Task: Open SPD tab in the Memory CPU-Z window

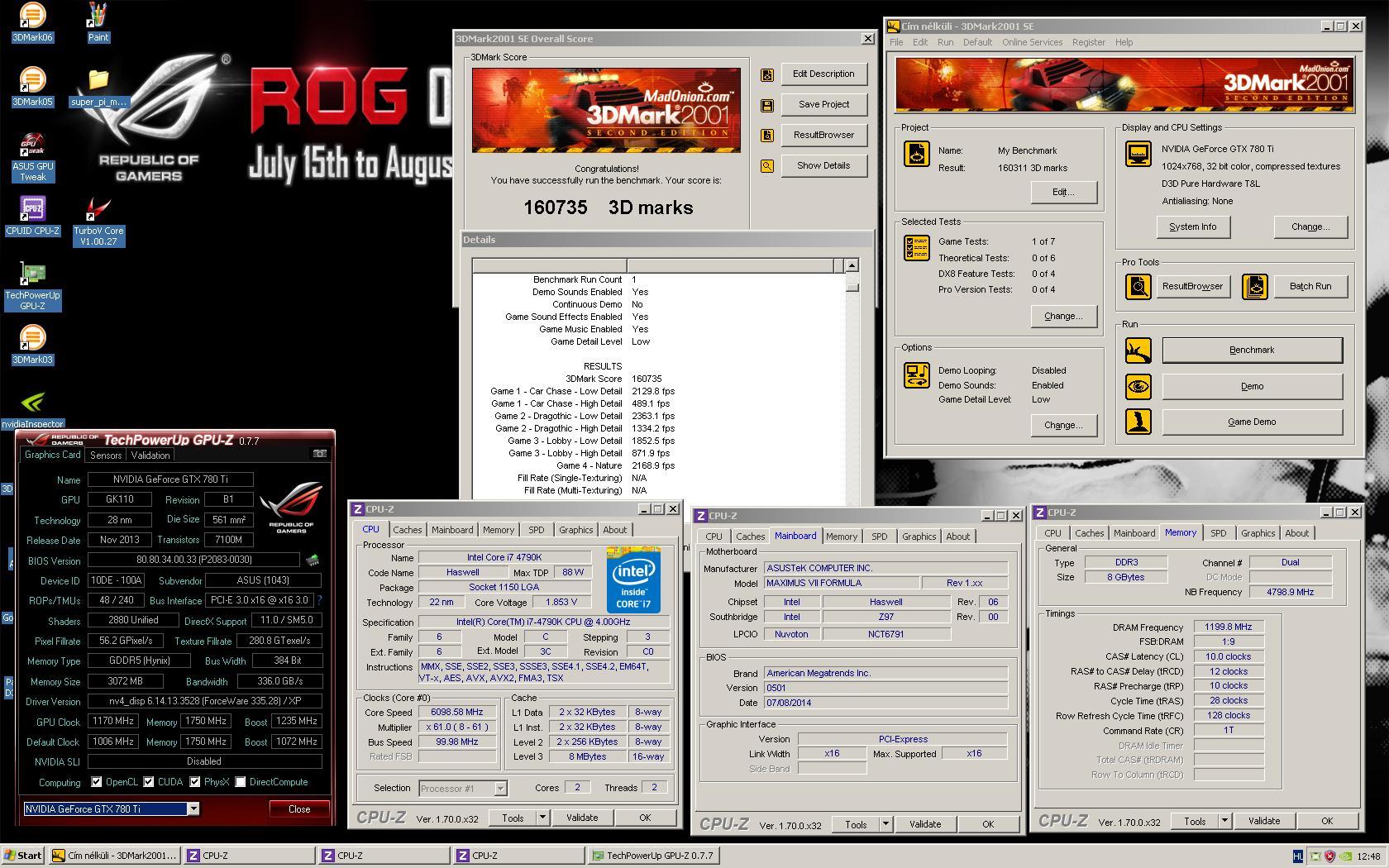Action: (1218, 533)
